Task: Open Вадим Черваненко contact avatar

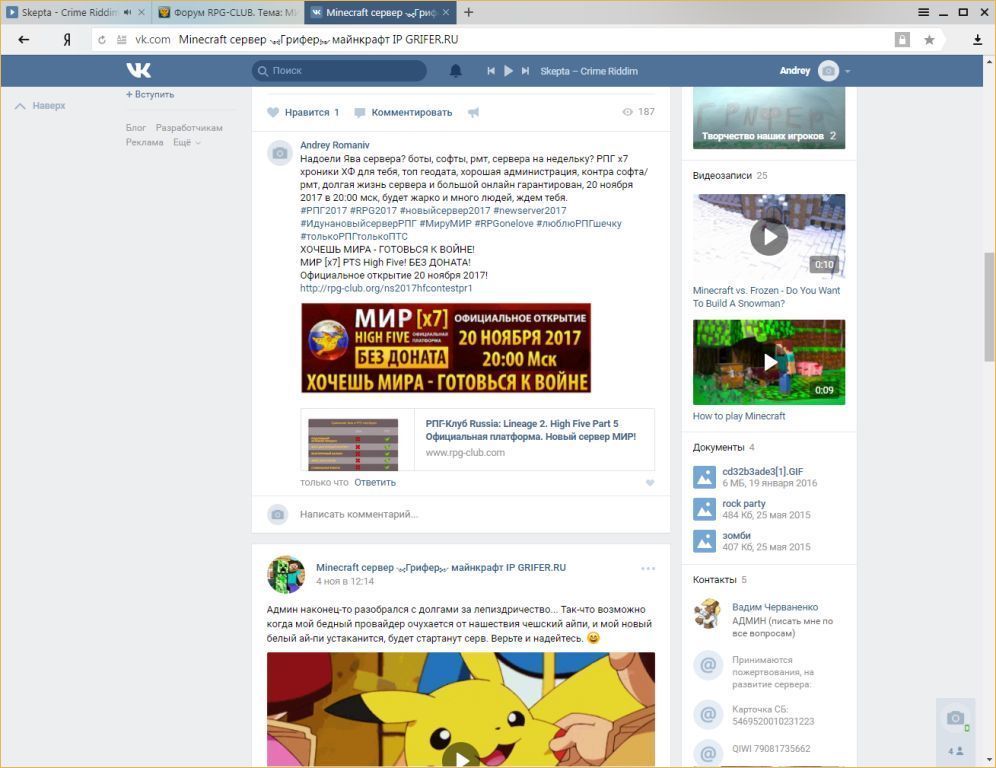Action: point(708,614)
